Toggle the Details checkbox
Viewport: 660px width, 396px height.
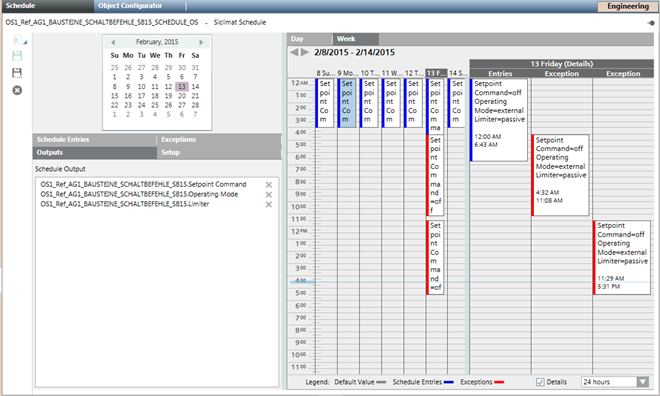point(540,382)
